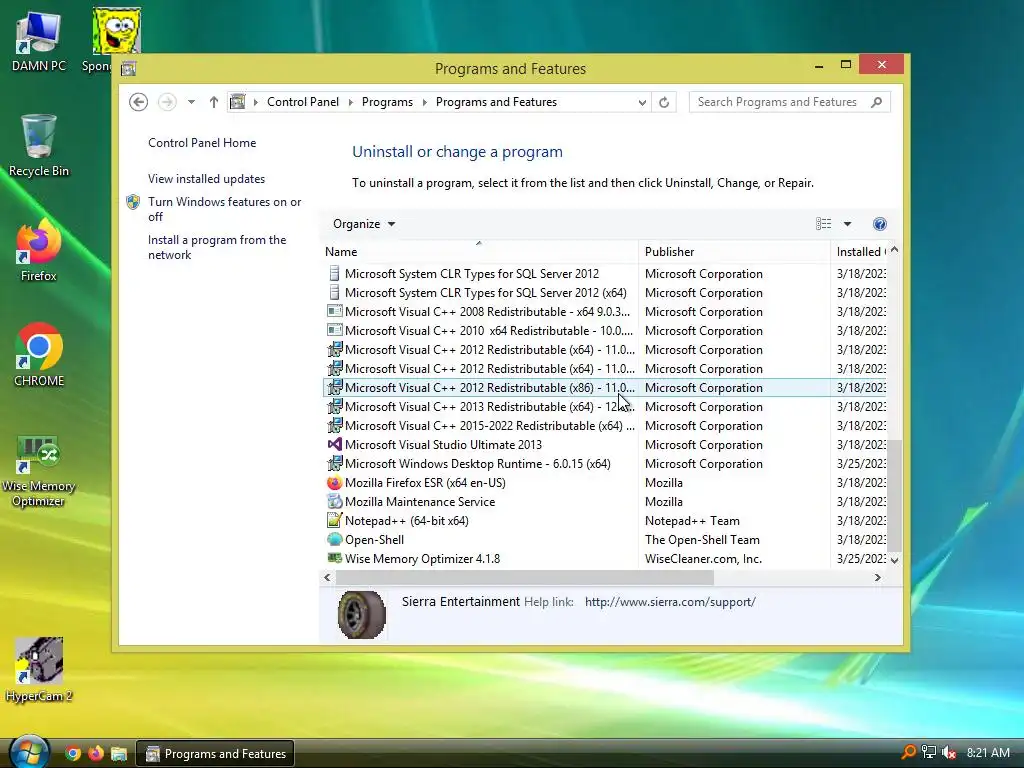Launch Chrome from the taskbar quick launch
The width and height of the screenshot is (1024, 768).
[x=73, y=754]
